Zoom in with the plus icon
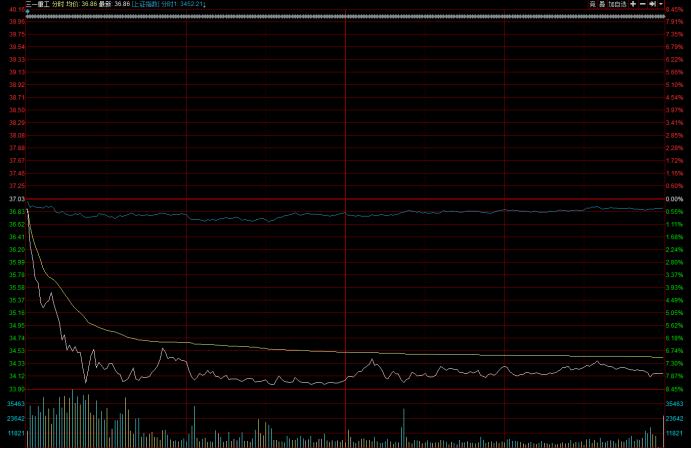692x449 pixels. click(x=633, y=4)
